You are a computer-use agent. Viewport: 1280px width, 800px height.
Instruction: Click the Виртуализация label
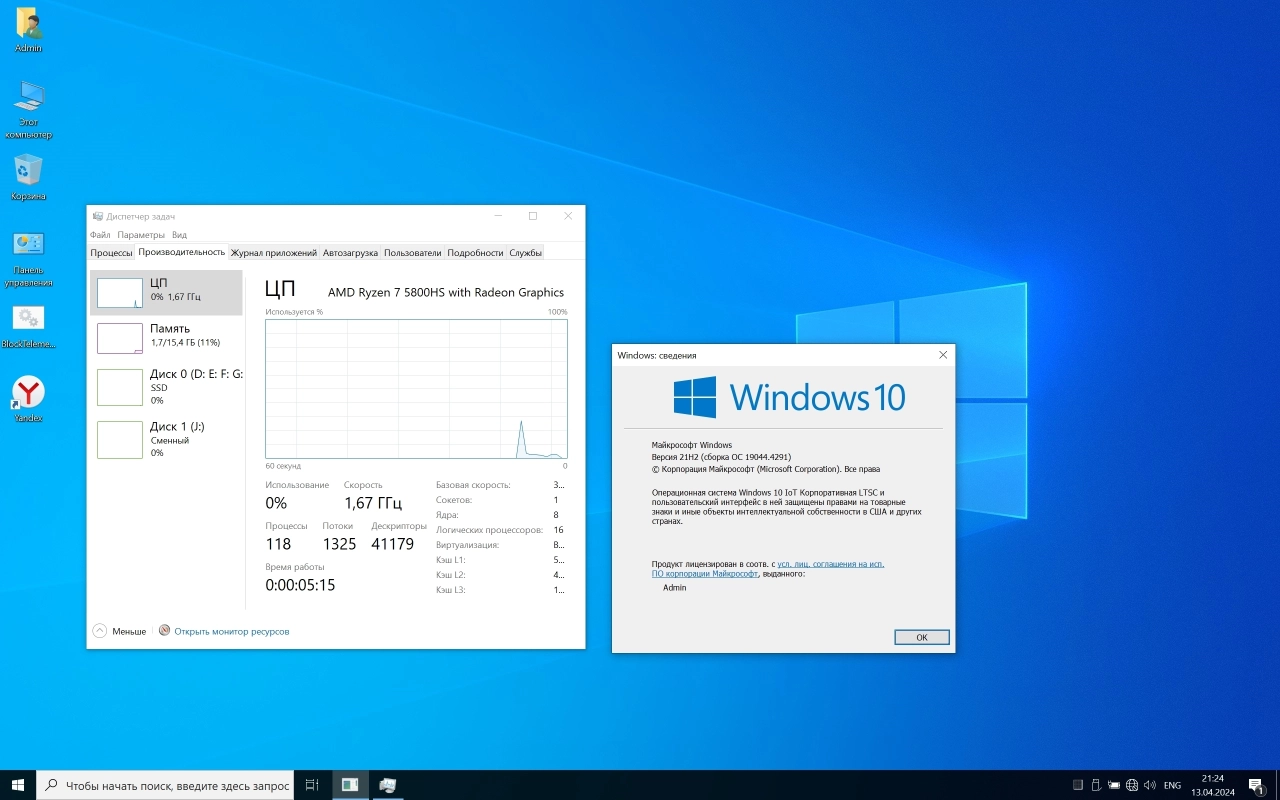point(467,545)
